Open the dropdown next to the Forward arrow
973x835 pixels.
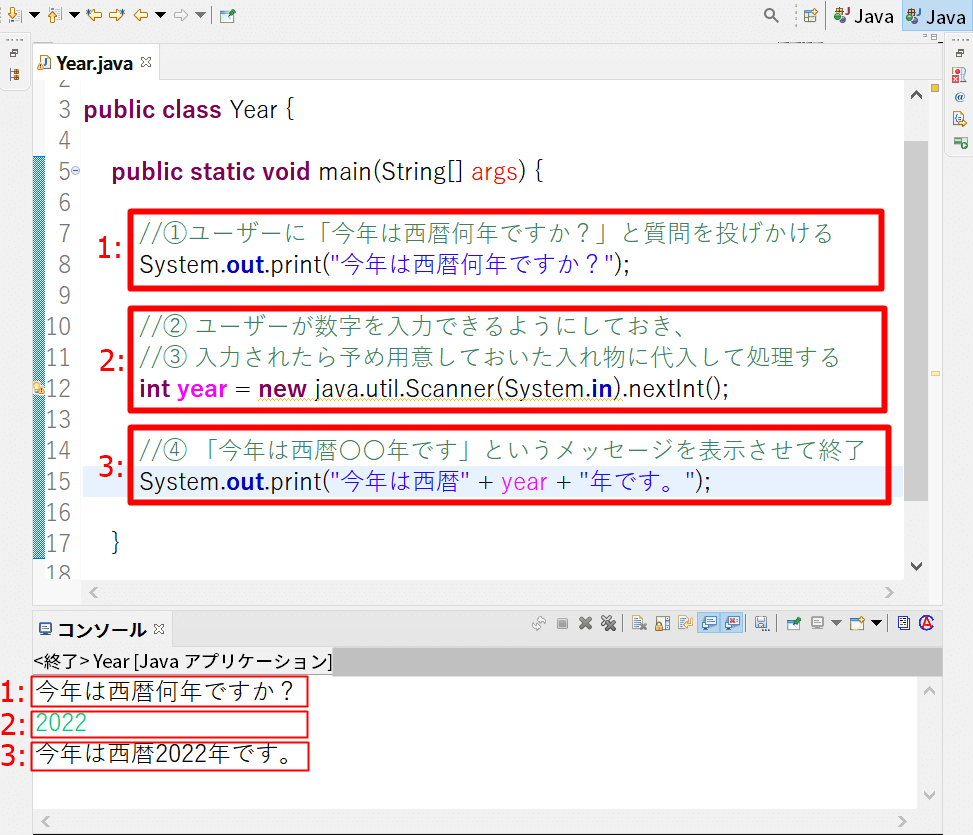click(200, 16)
